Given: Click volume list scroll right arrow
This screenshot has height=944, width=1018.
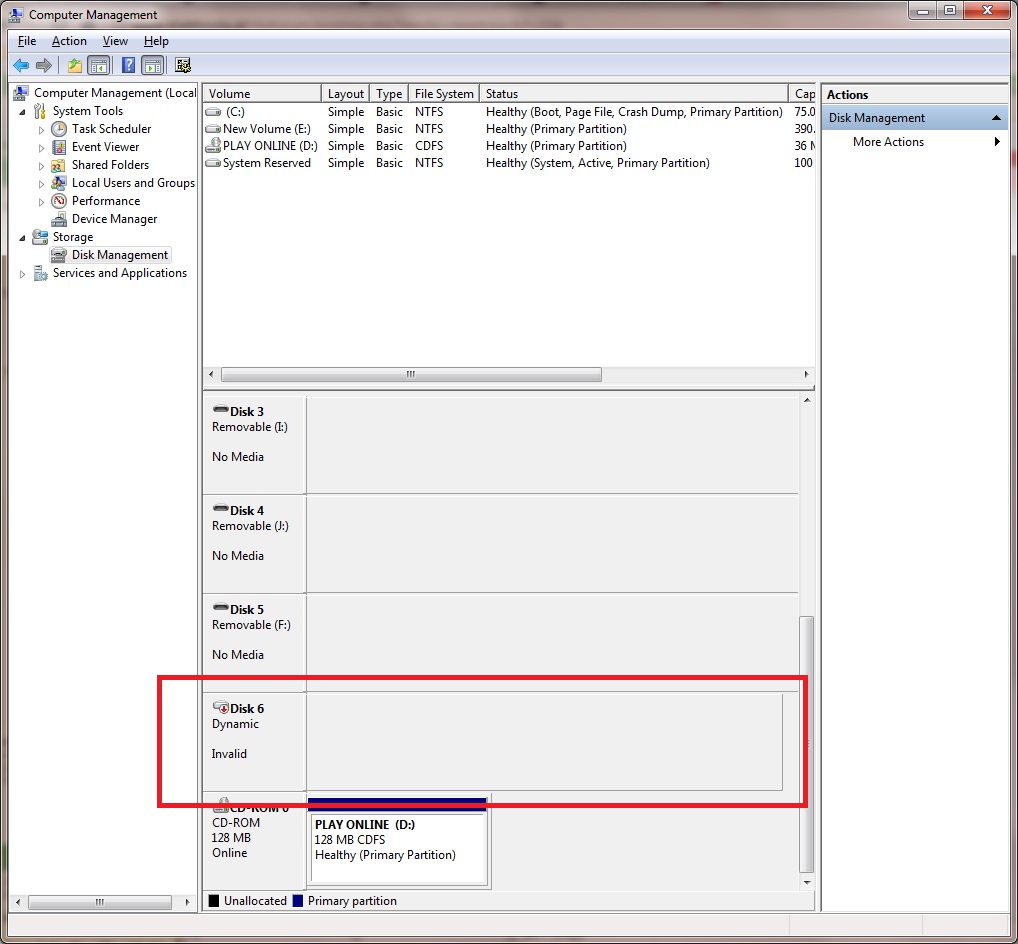Looking at the screenshot, I should (806, 375).
